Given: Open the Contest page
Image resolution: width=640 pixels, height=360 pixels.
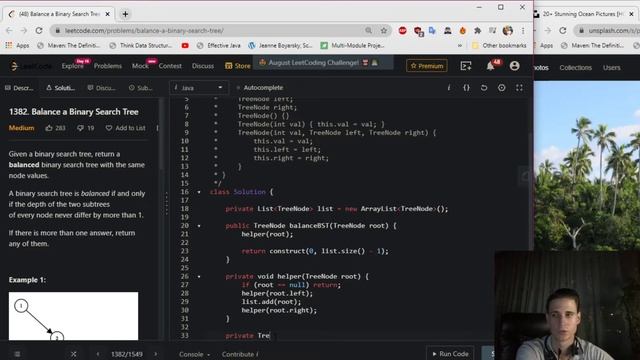Looking at the screenshot, I should point(170,66).
